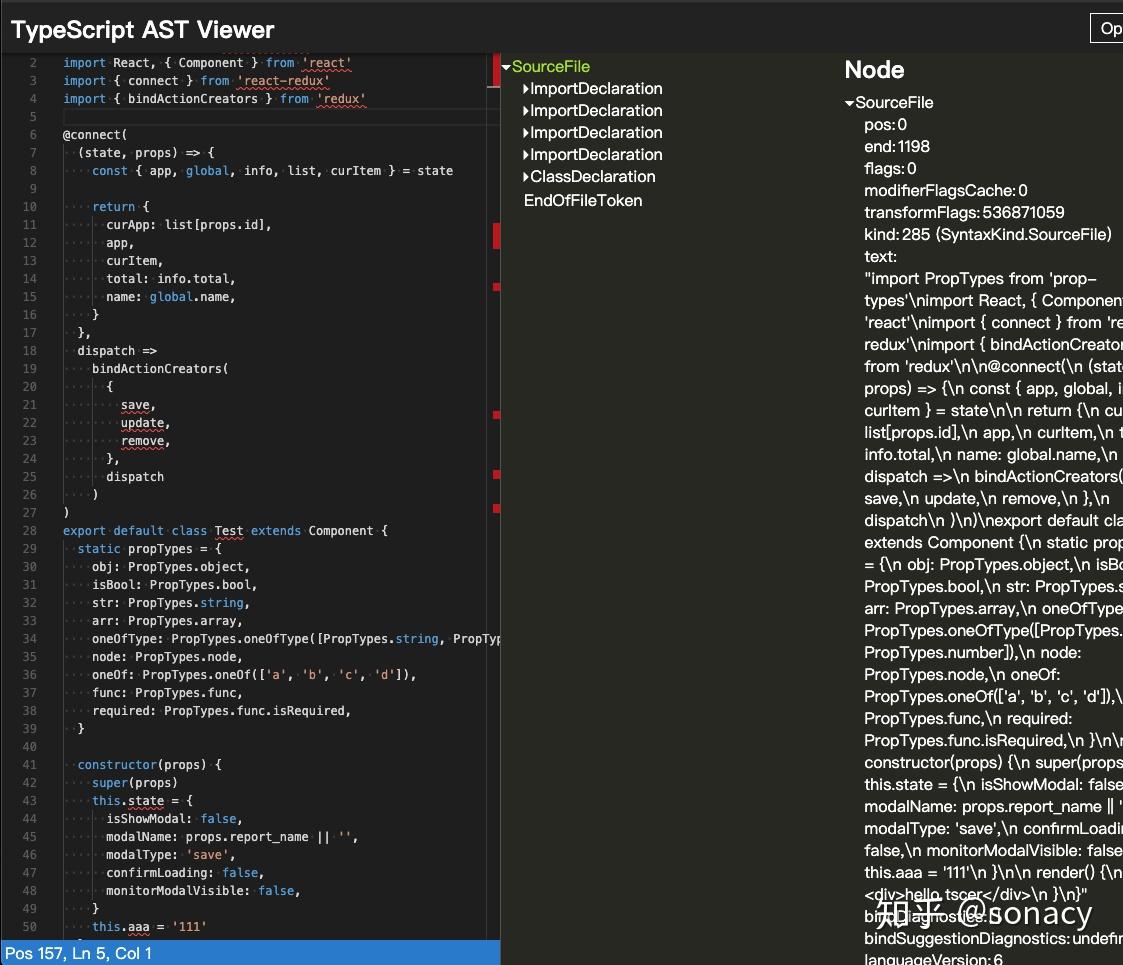Expand the second ImportDeclaration node
The image size is (1123, 965).
tap(524, 111)
